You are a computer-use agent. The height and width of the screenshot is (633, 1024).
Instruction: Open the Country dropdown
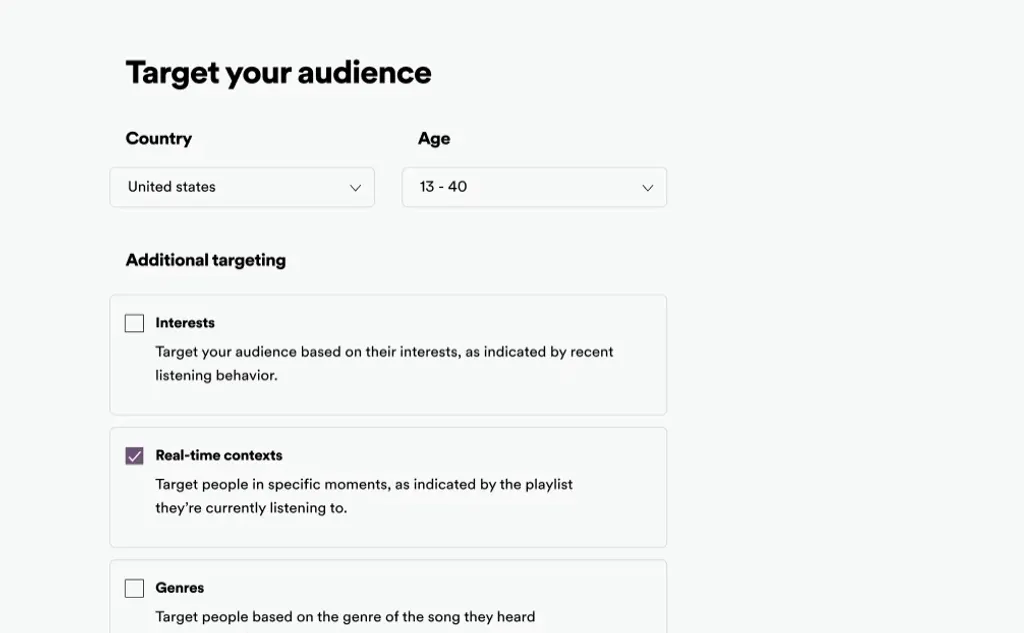point(242,187)
